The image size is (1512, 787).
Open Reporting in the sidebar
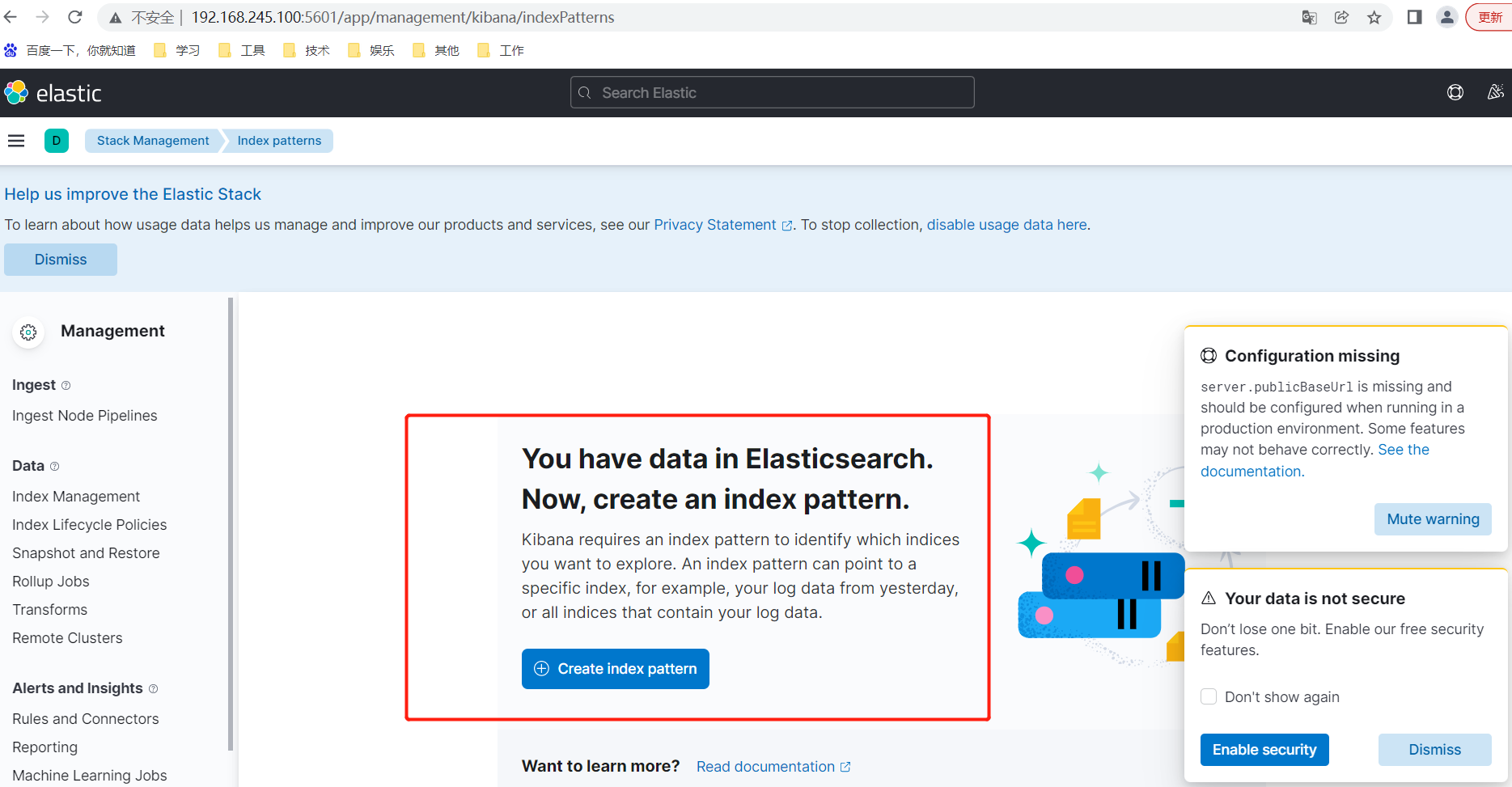[x=45, y=747]
